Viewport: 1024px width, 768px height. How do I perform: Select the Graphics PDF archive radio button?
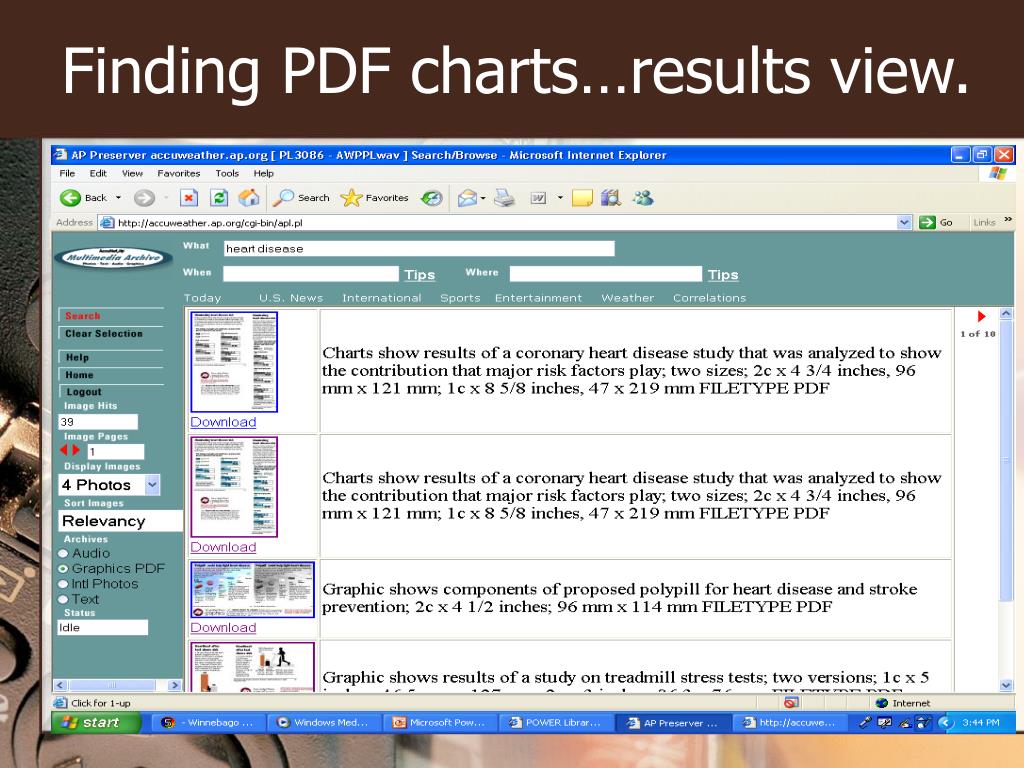click(63, 569)
